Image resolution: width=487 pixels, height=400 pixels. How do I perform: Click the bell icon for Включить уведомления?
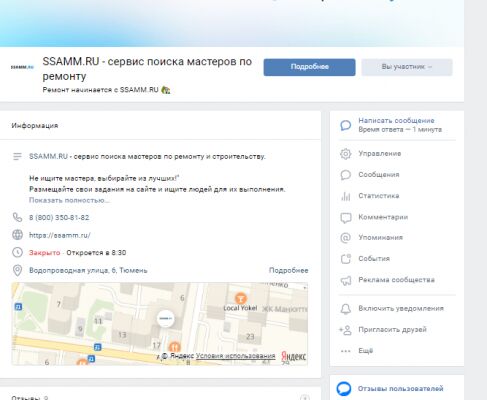[346, 309]
